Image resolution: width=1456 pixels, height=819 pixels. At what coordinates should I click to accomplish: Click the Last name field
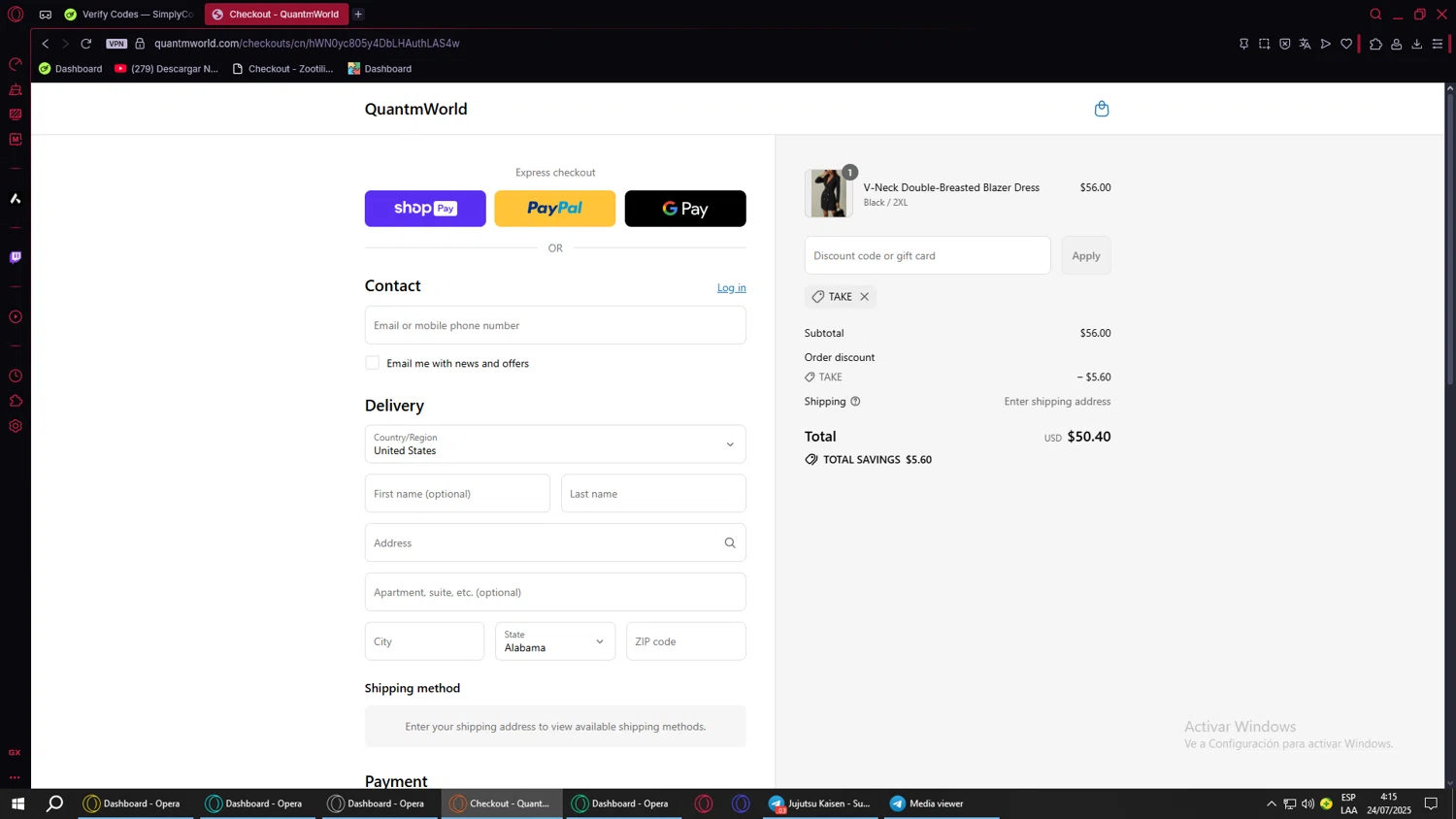click(653, 494)
